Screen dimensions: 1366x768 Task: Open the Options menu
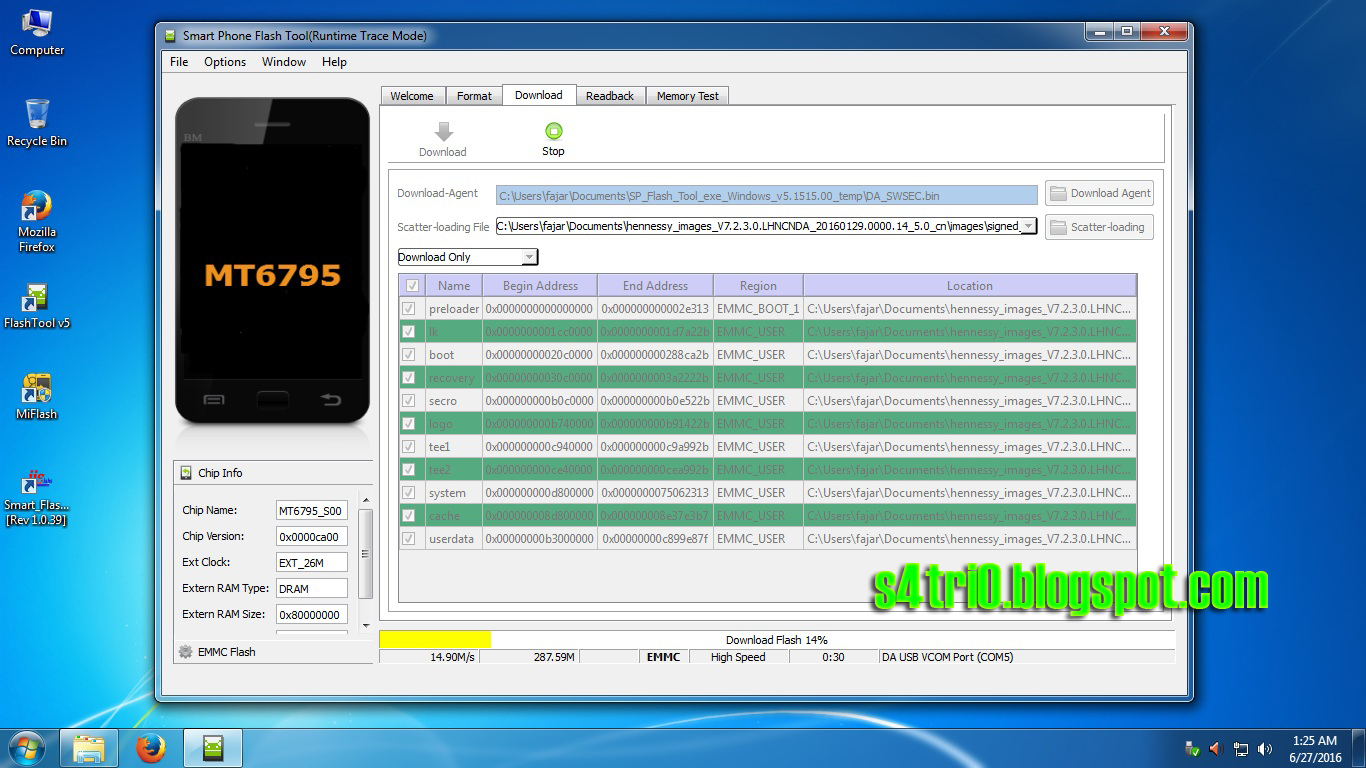(225, 62)
